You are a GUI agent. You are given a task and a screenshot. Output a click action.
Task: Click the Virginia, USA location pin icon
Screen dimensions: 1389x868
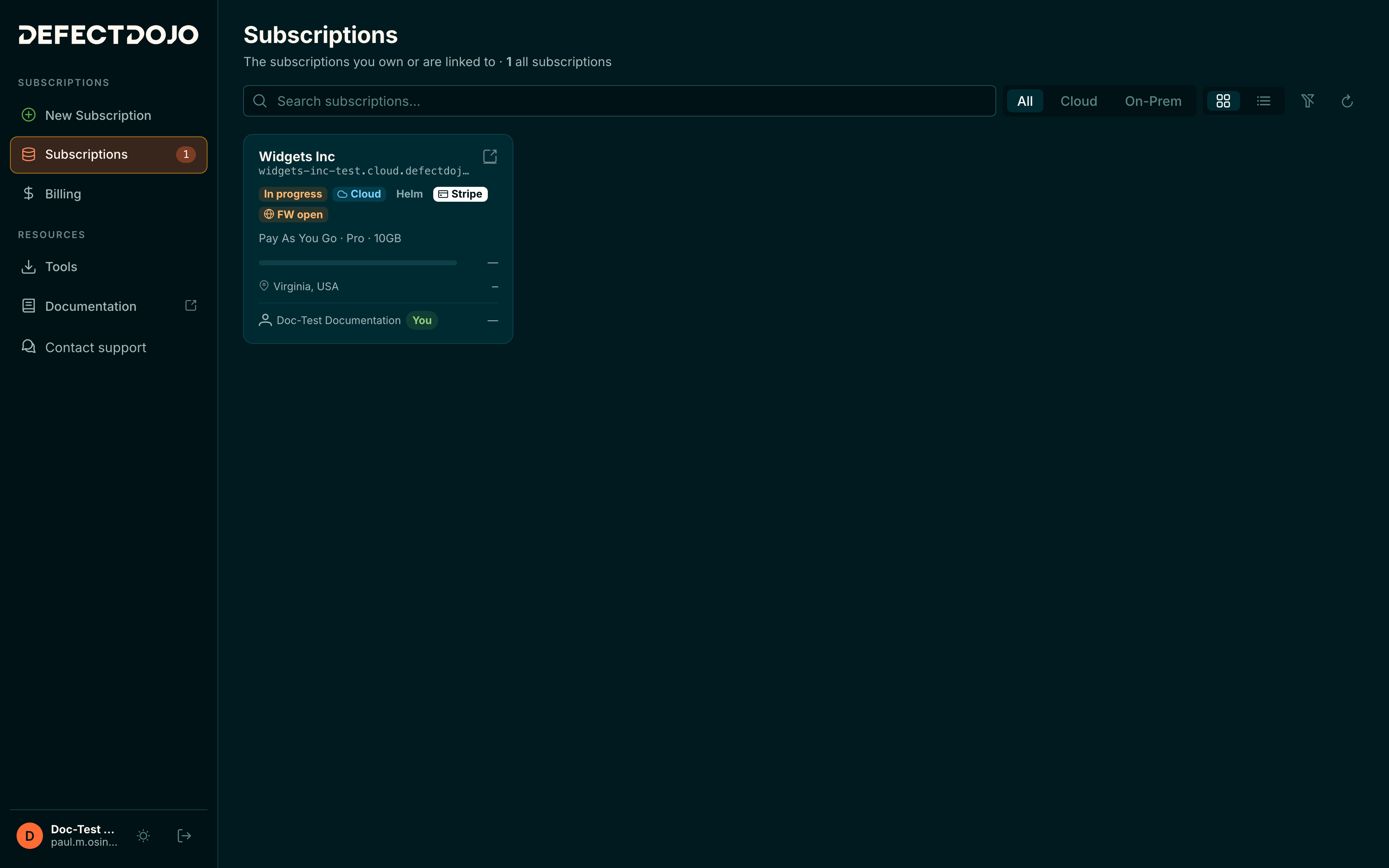click(264, 286)
